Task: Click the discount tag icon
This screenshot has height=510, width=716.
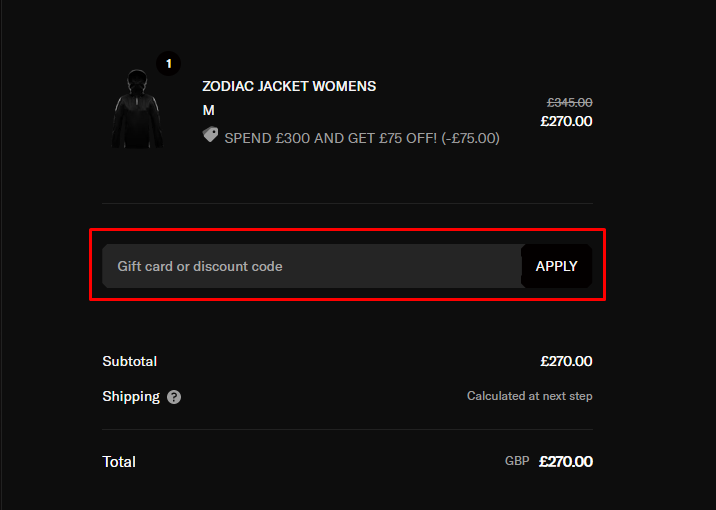Action: (x=210, y=135)
